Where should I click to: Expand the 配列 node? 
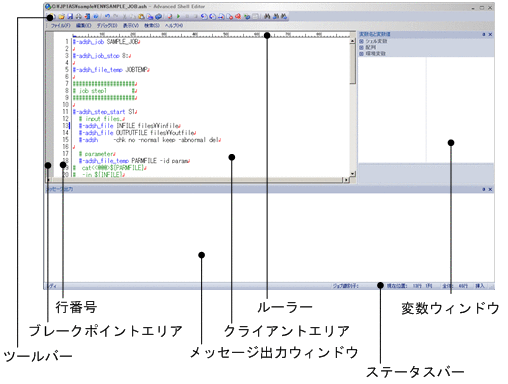coord(361,47)
